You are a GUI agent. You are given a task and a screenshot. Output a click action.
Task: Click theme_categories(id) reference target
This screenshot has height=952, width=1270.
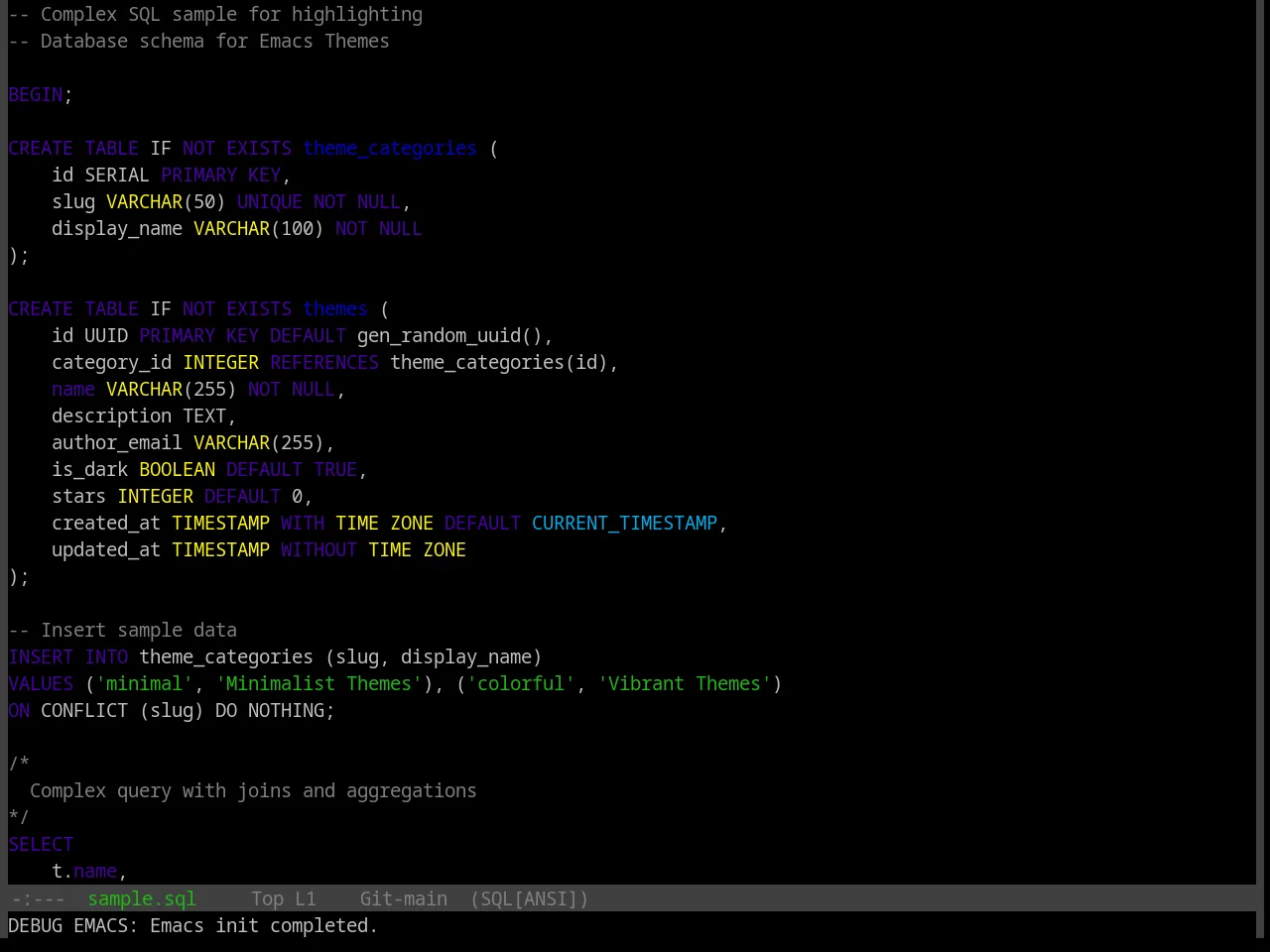tap(499, 362)
